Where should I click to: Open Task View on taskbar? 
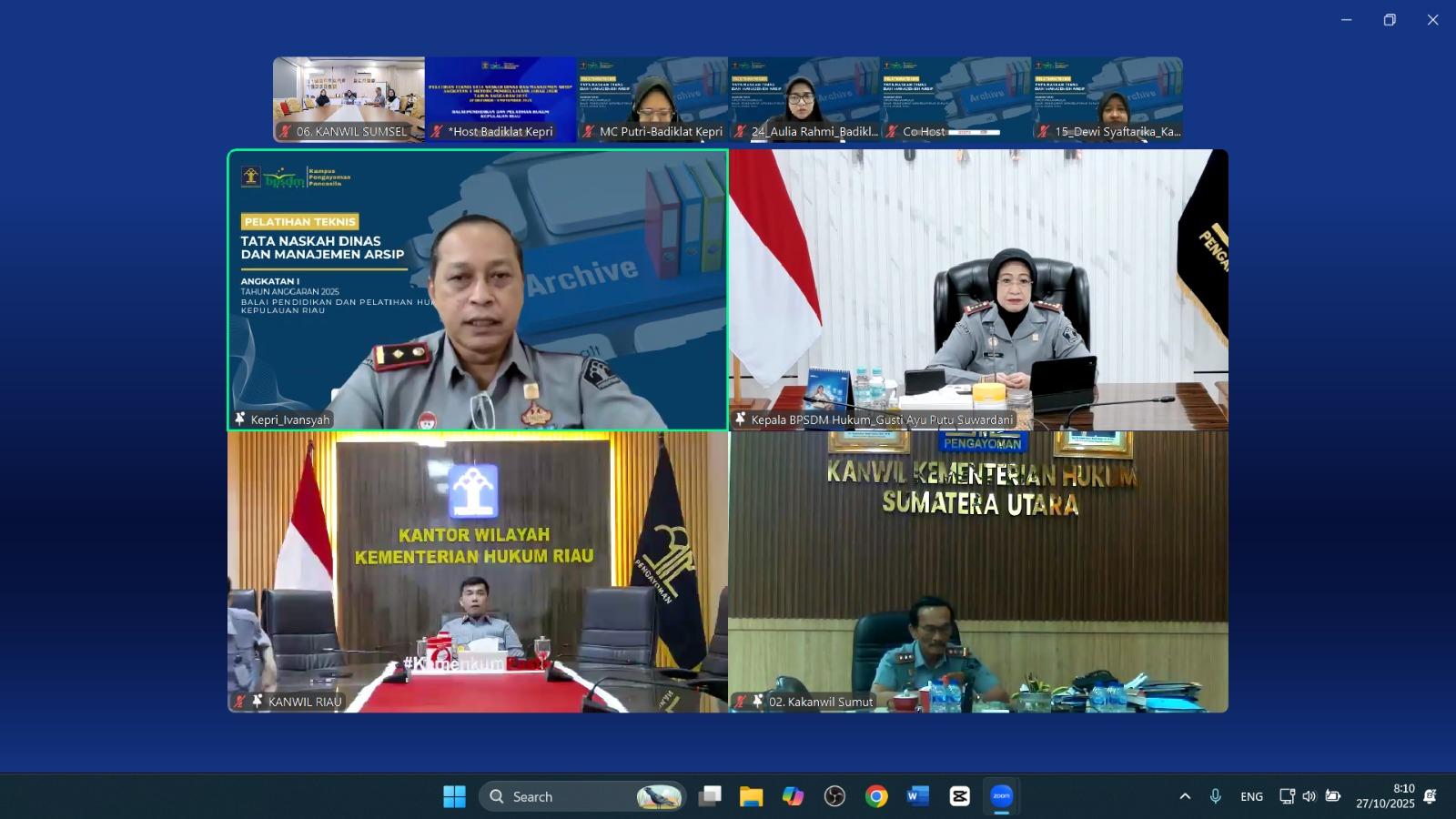click(710, 796)
